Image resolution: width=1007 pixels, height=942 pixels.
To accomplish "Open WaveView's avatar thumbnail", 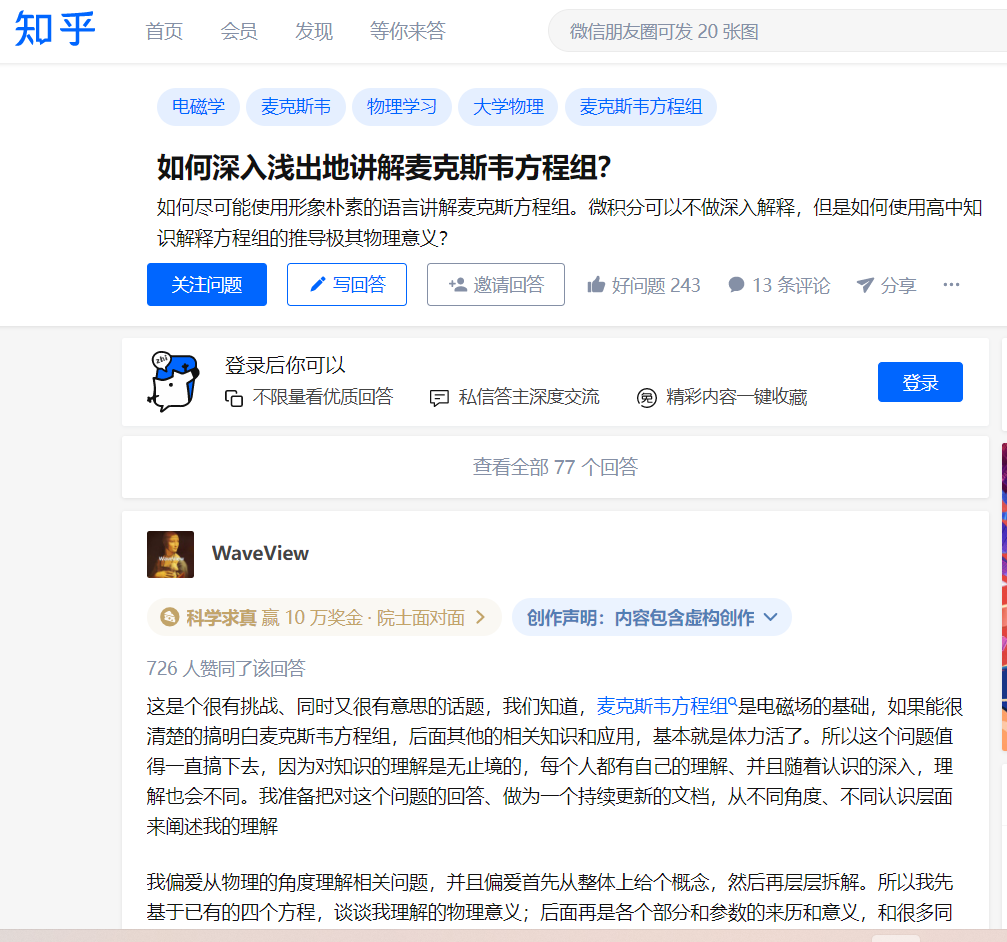I will (x=170, y=554).
